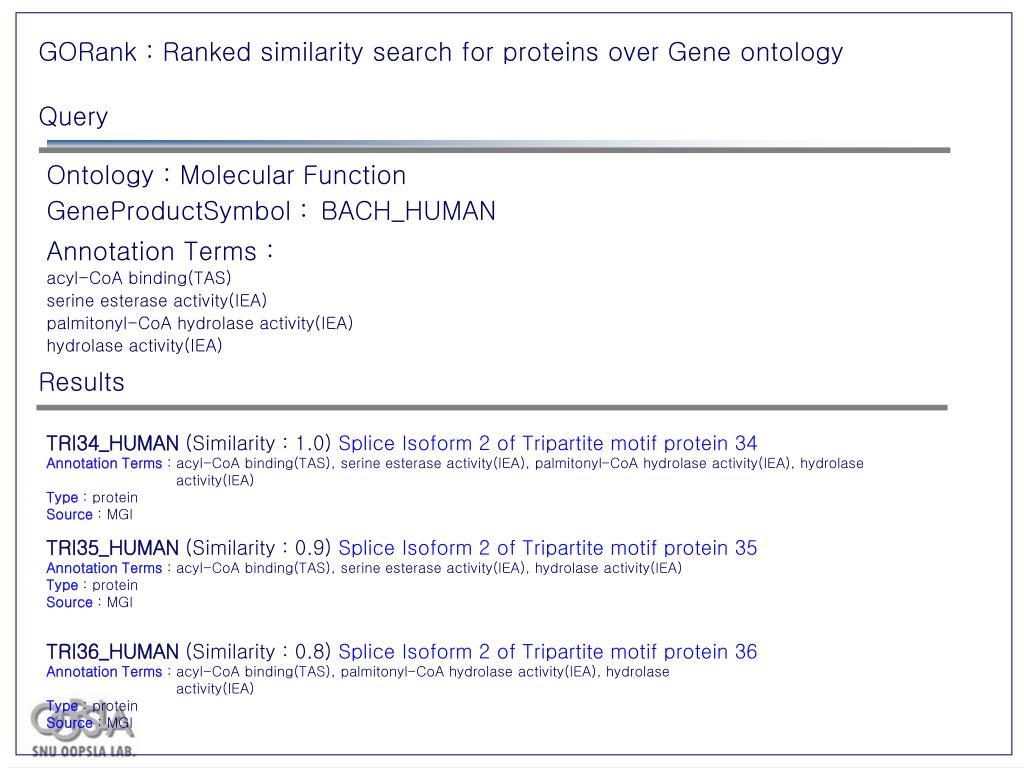Select the BACH_HUMAN gene product symbol

(x=408, y=212)
